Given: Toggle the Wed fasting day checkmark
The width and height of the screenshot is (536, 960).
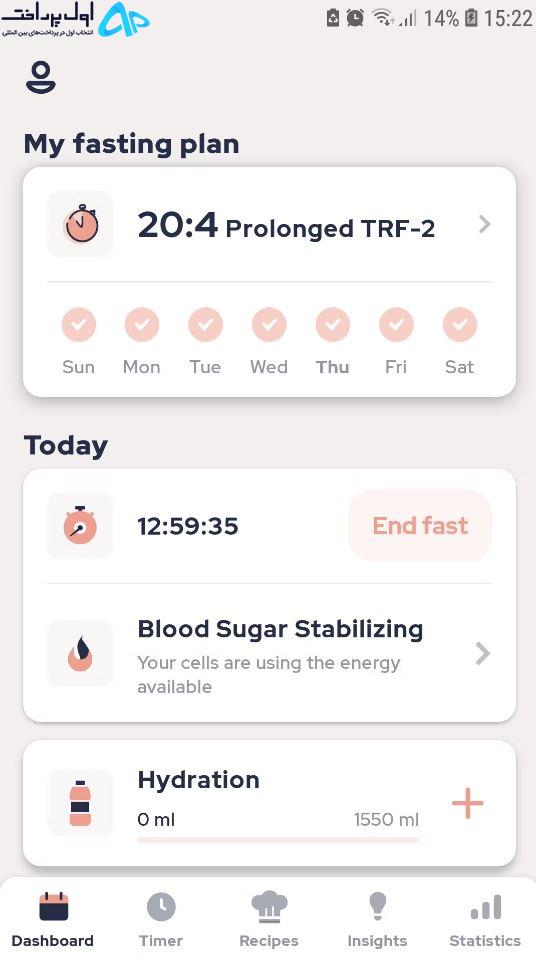Looking at the screenshot, I should click(269, 324).
